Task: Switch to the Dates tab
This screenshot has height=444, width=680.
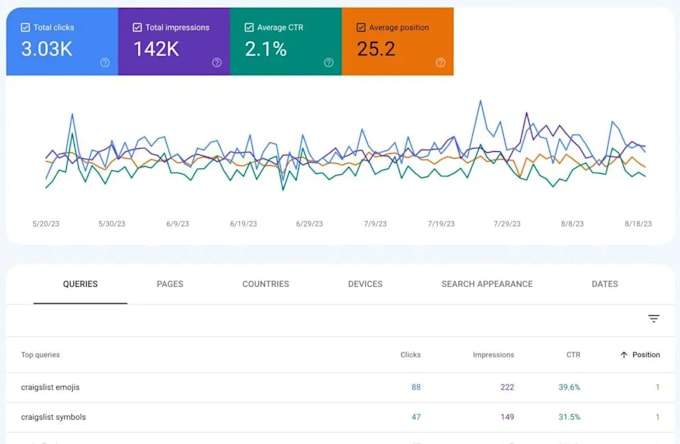Action: tap(605, 284)
